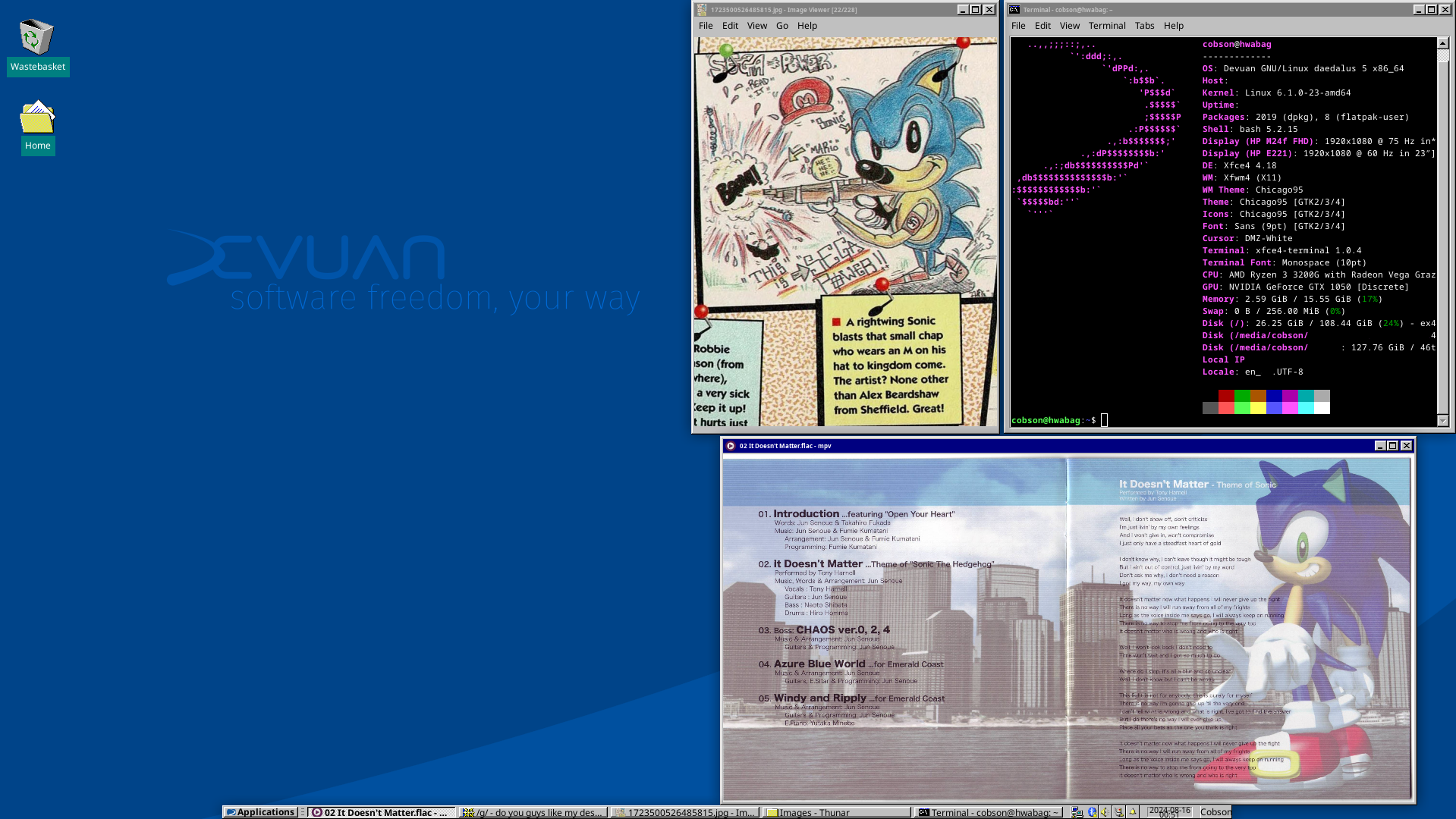Click the 'Terminal Font: Monospace (10pt)' line

[x=1284, y=262]
